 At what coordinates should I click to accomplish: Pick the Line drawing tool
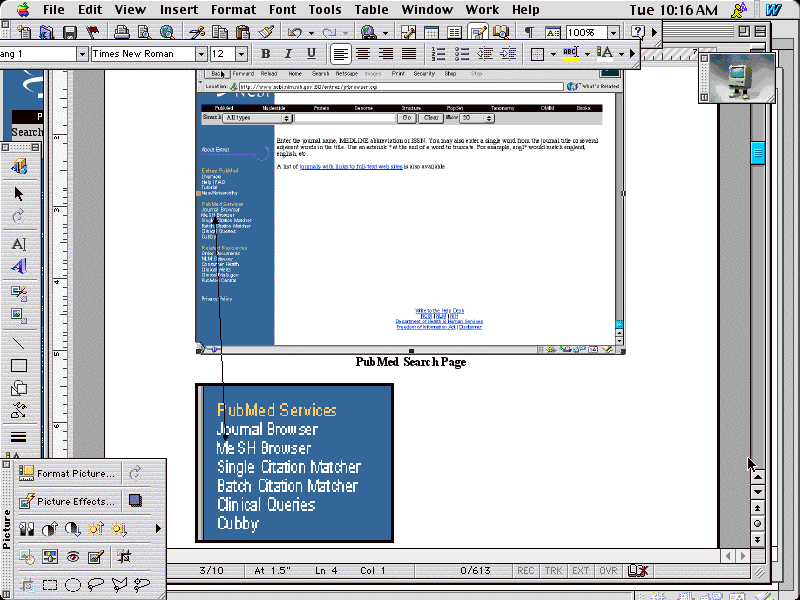(x=19, y=343)
